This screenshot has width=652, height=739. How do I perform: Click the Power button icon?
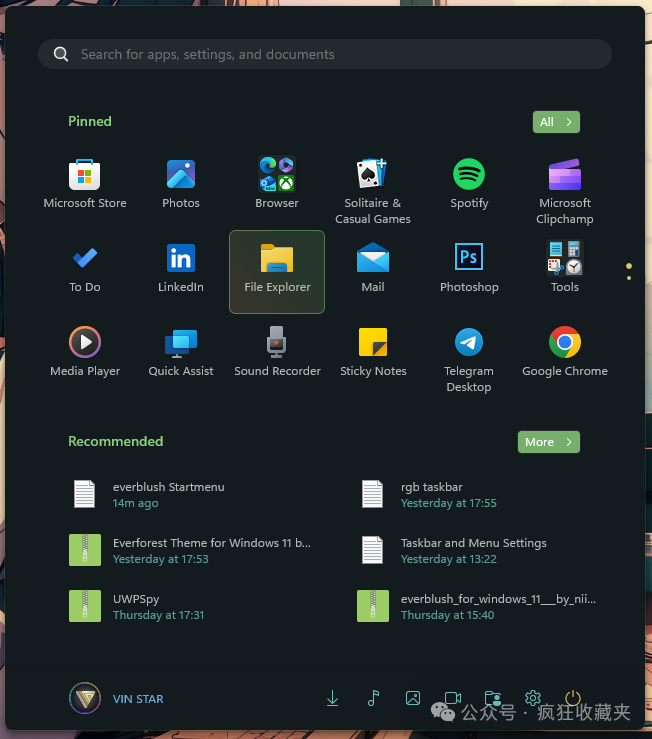[x=573, y=698]
